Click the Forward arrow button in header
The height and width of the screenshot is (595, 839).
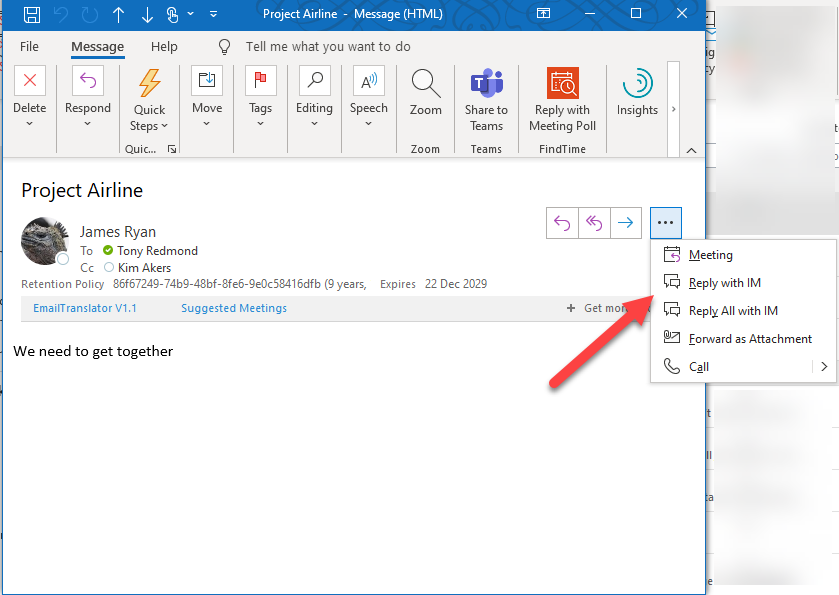click(x=626, y=223)
